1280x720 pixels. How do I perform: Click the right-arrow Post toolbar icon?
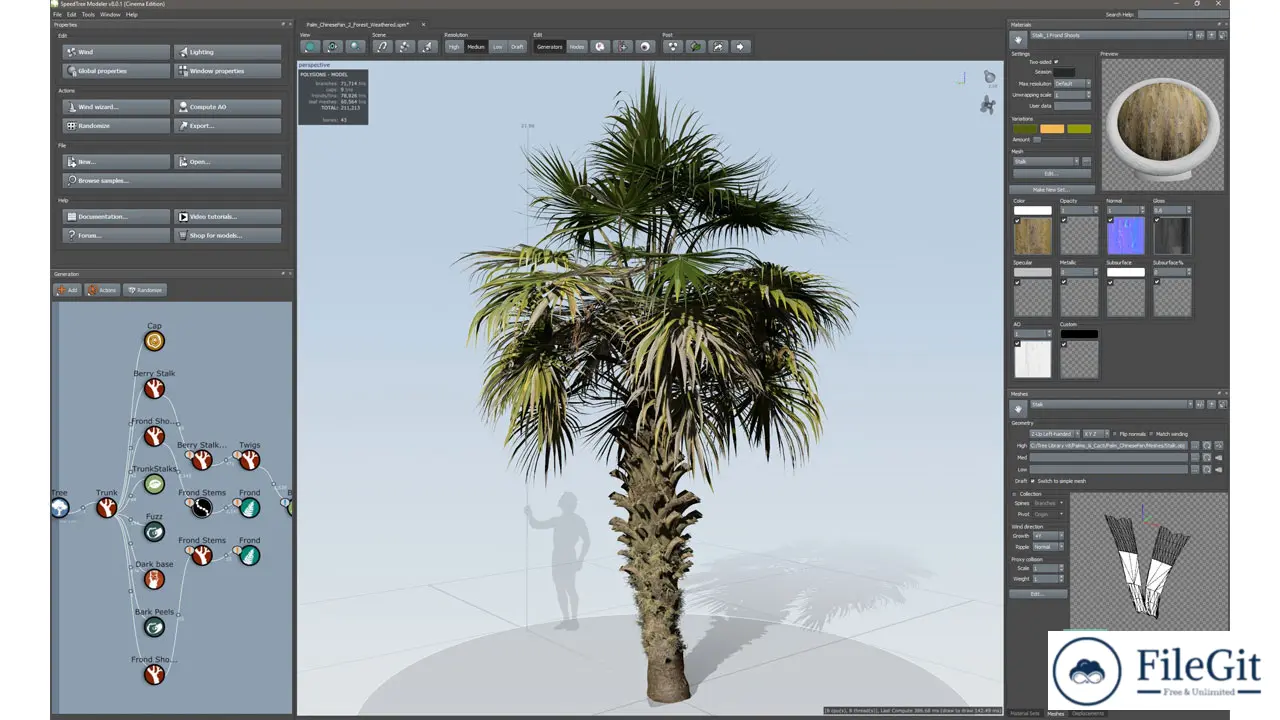[741, 46]
